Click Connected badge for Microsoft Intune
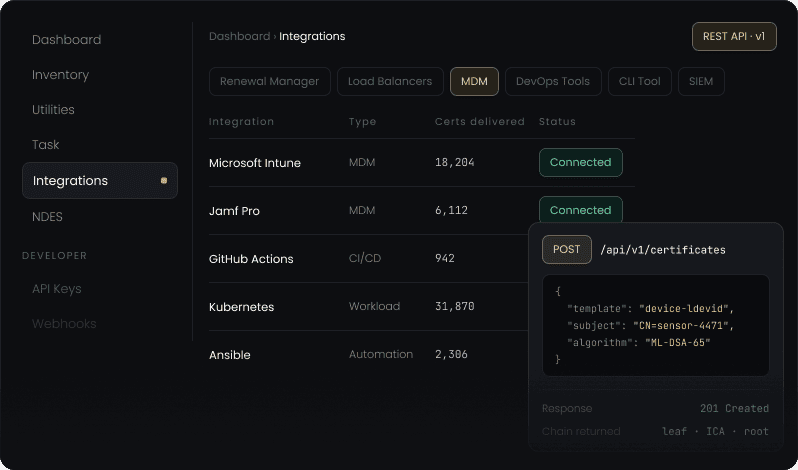The width and height of the screenshot is (798, 470). pyautogui.click(x=580, y=162)
